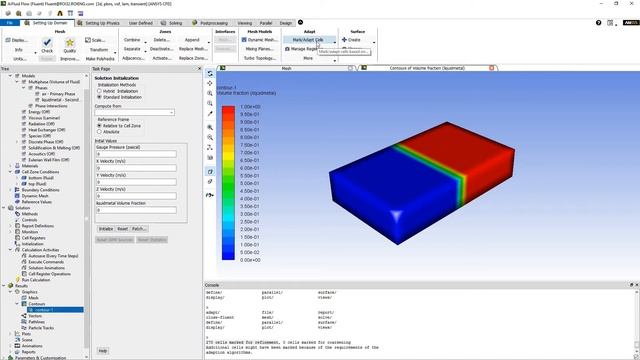Click the Help button in Task Page
The height and width of the screenshot is (360, 640).
tap(102, 351)
